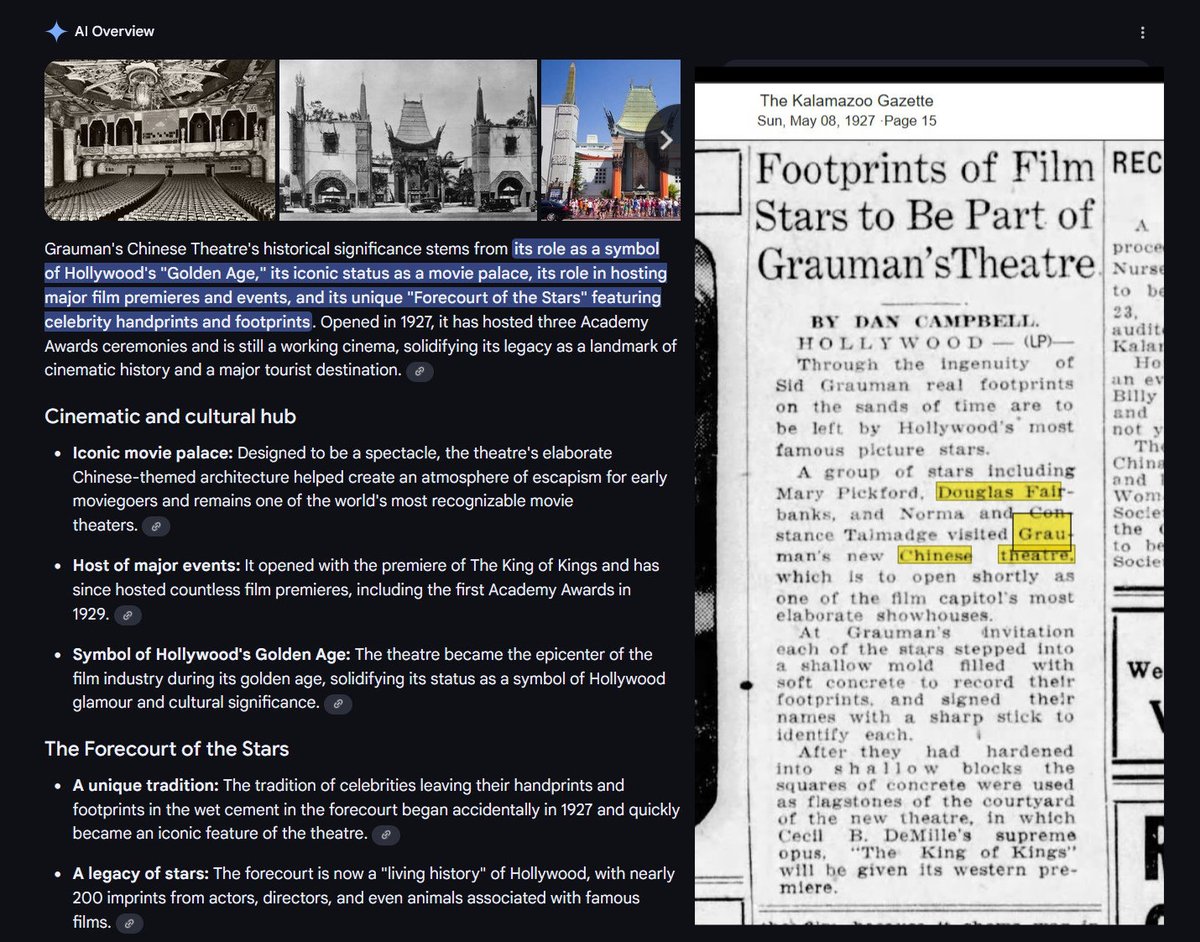This screenshot has height=942, width=1200.
Task: Click the source link icon after 'cultural significance'
Action: pos(338,704)
